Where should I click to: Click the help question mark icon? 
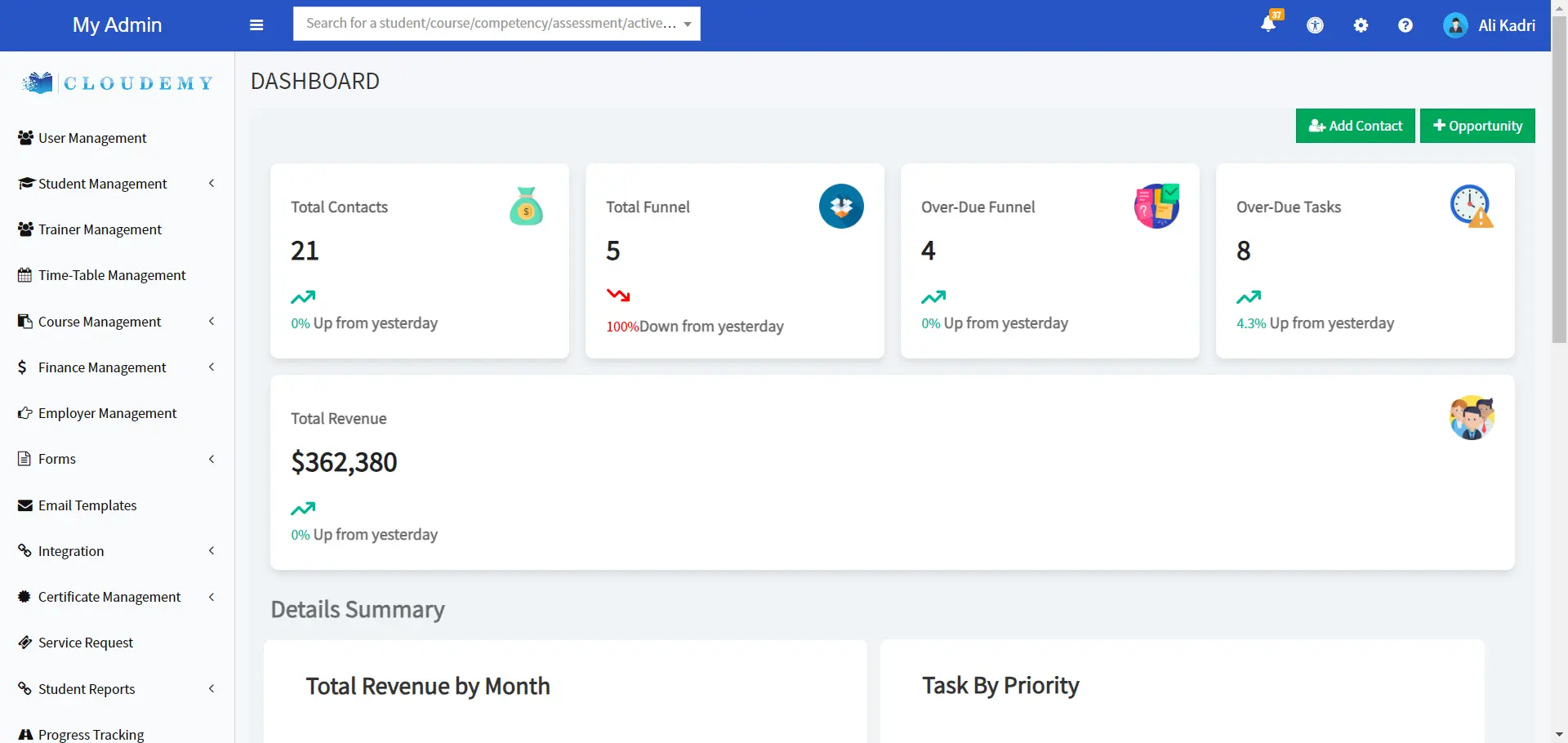(1405, 25)
